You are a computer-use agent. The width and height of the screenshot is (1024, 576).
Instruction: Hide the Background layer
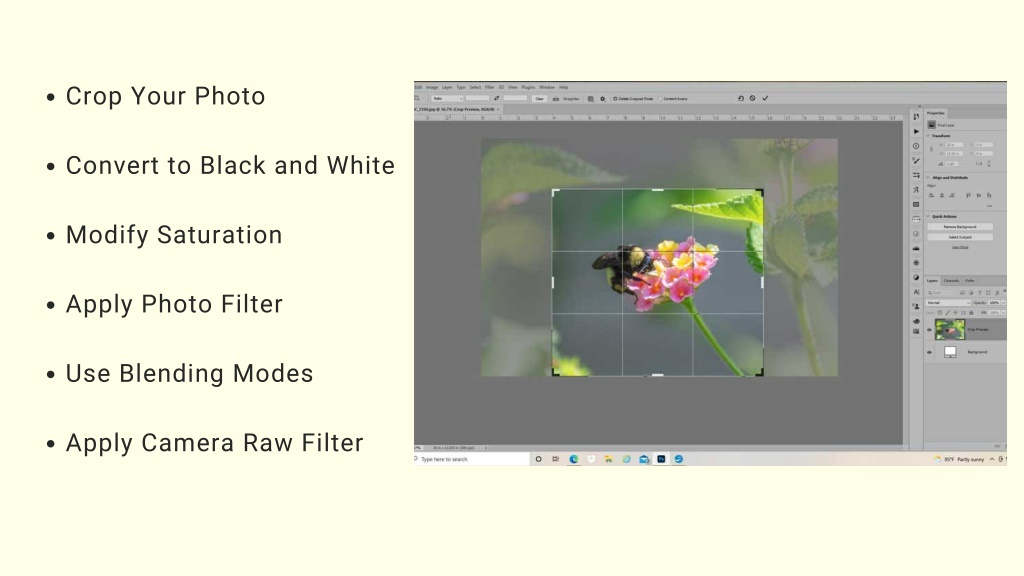(929, 352)
